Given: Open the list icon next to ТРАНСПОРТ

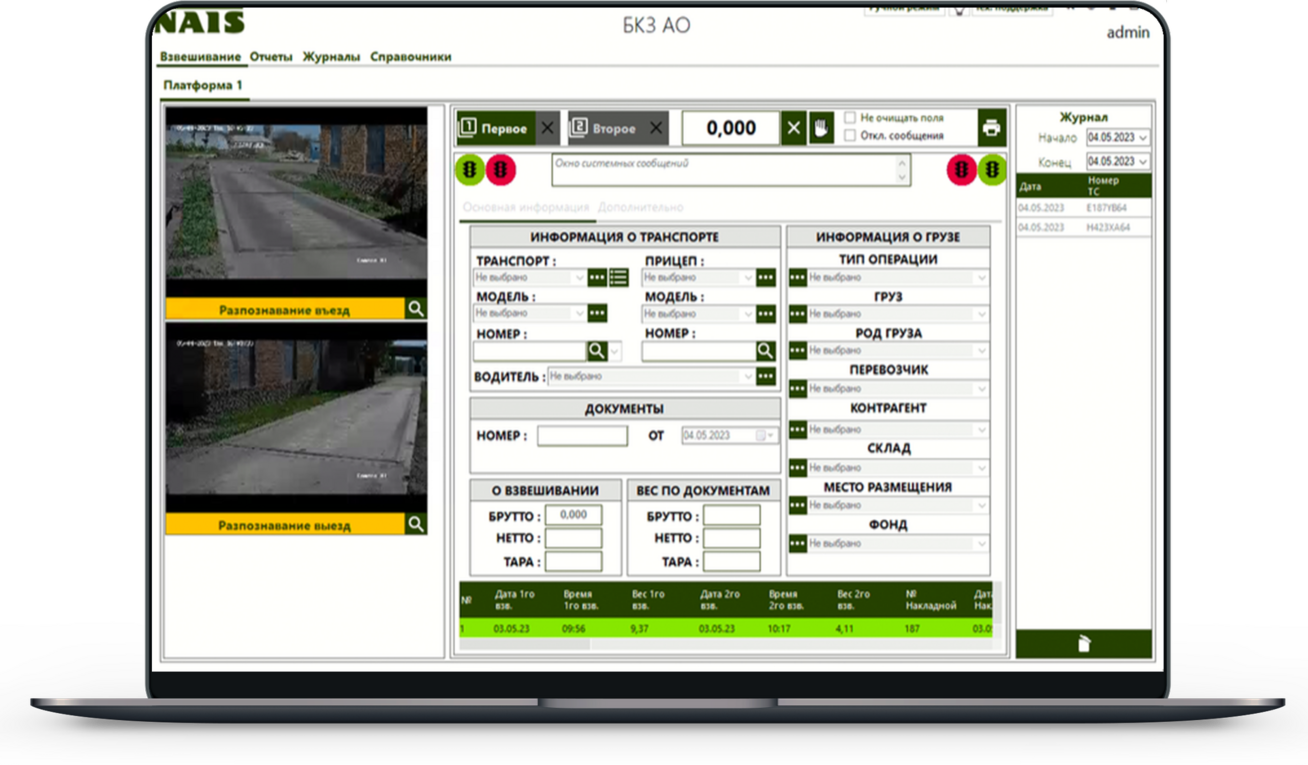Looking at the screenshot, I should point(619,278).
